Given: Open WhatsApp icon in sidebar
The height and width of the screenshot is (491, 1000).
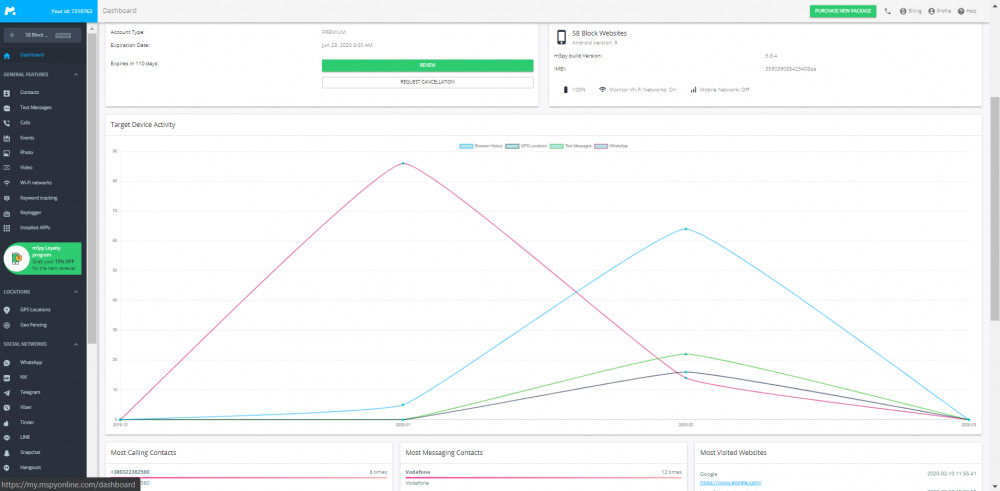Looking at the screenshot, I should pyautogui.click(x=7, y=362).
